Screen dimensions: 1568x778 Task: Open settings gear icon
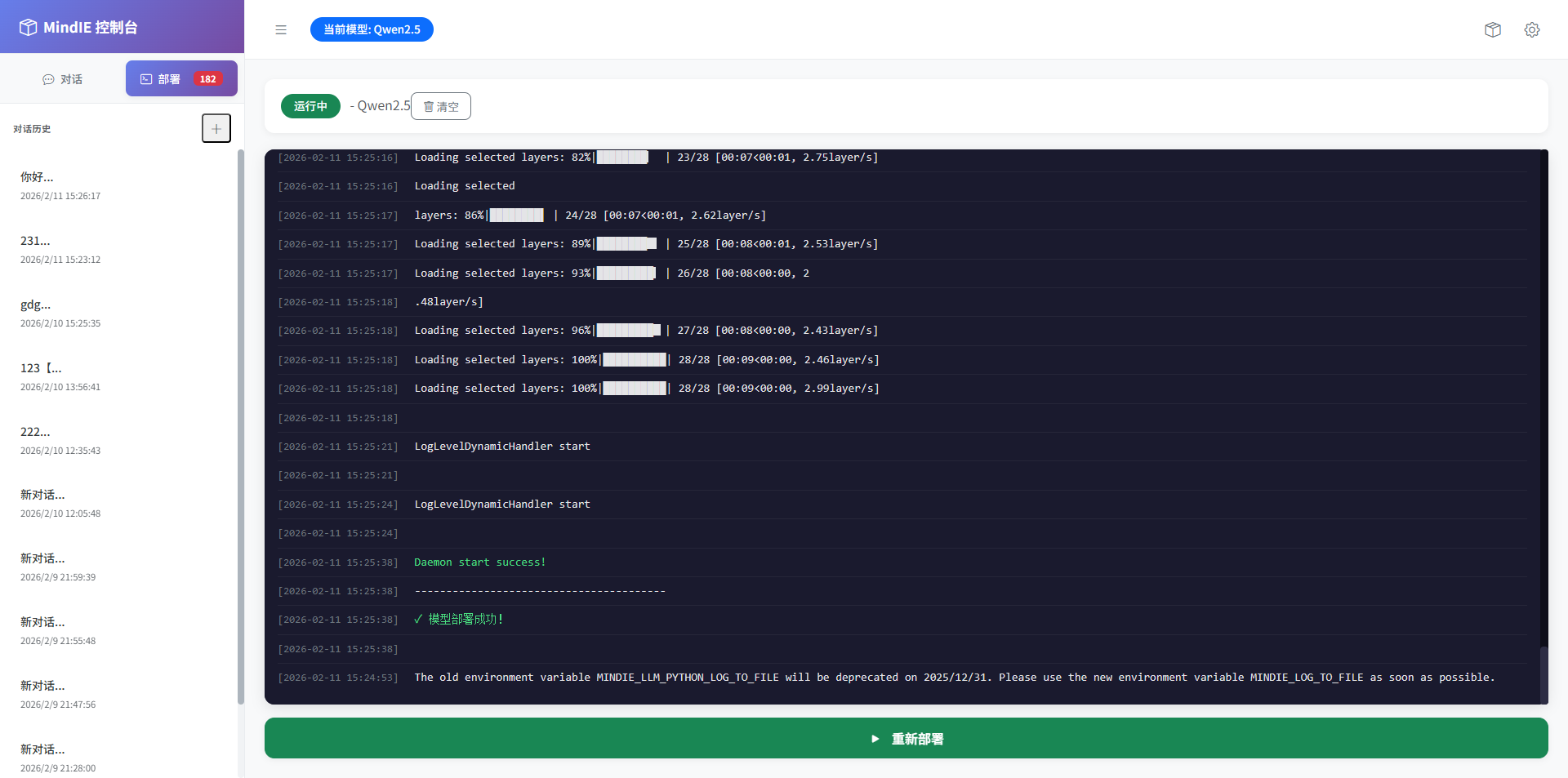click(1532, 29)
